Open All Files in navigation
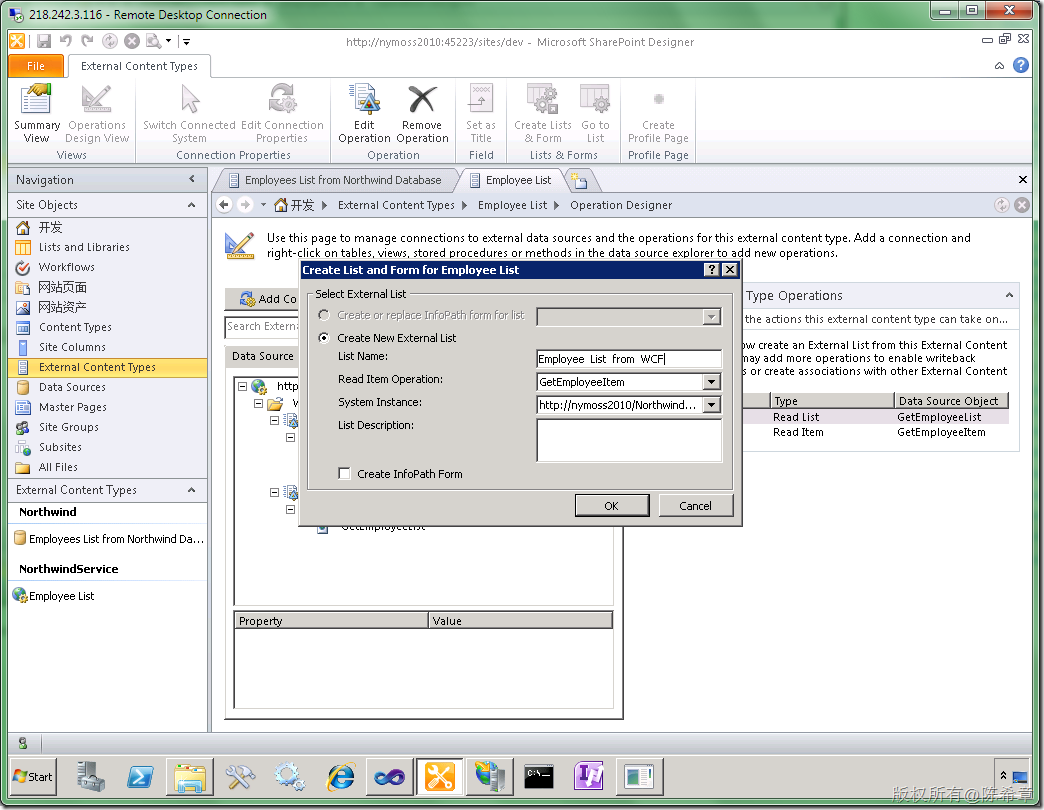The width and height of the screenshot is (1044, 810). click(58, 467)
